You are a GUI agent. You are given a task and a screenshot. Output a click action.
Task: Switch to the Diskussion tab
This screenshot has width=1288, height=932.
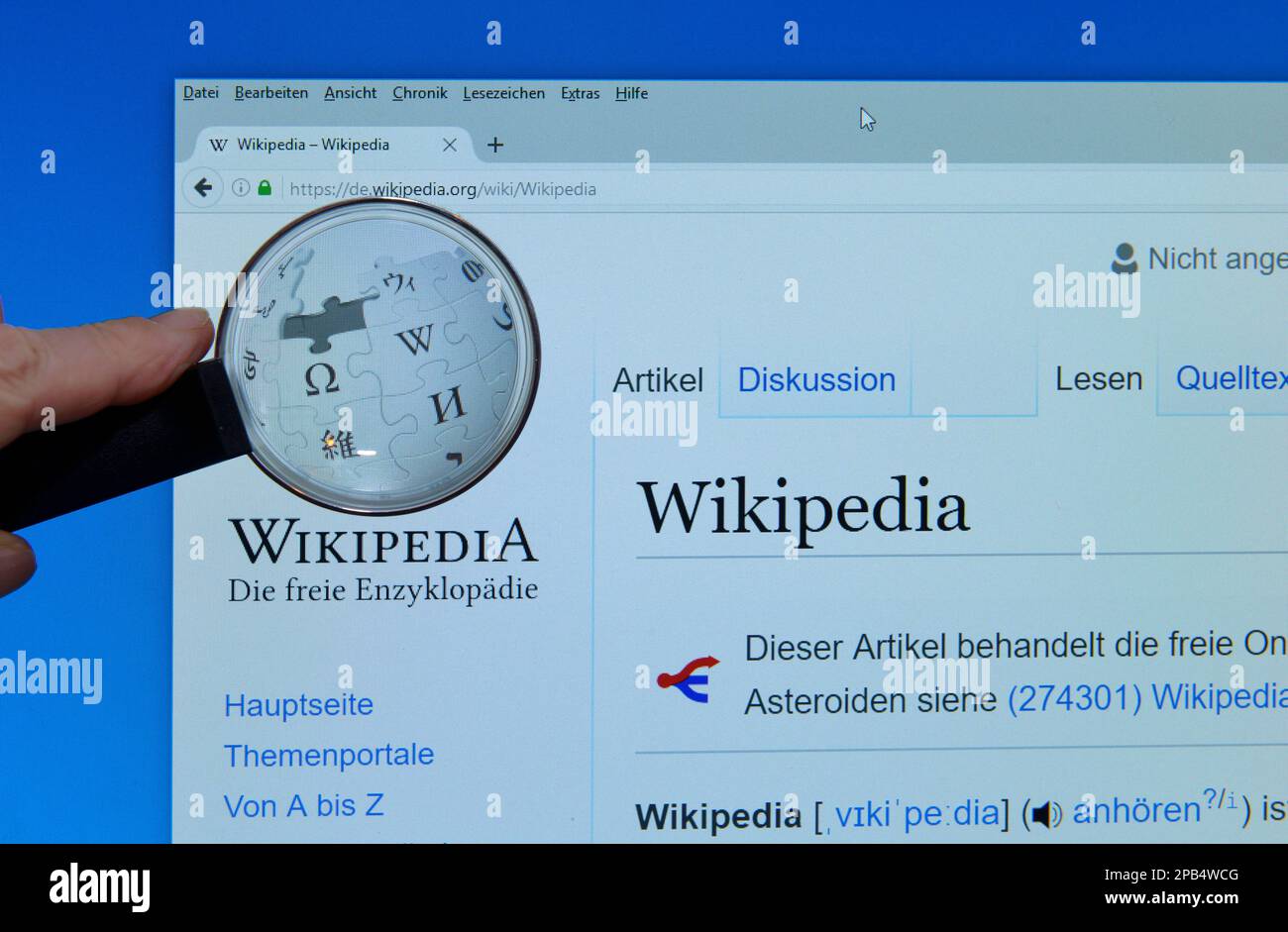coord(816,379)
